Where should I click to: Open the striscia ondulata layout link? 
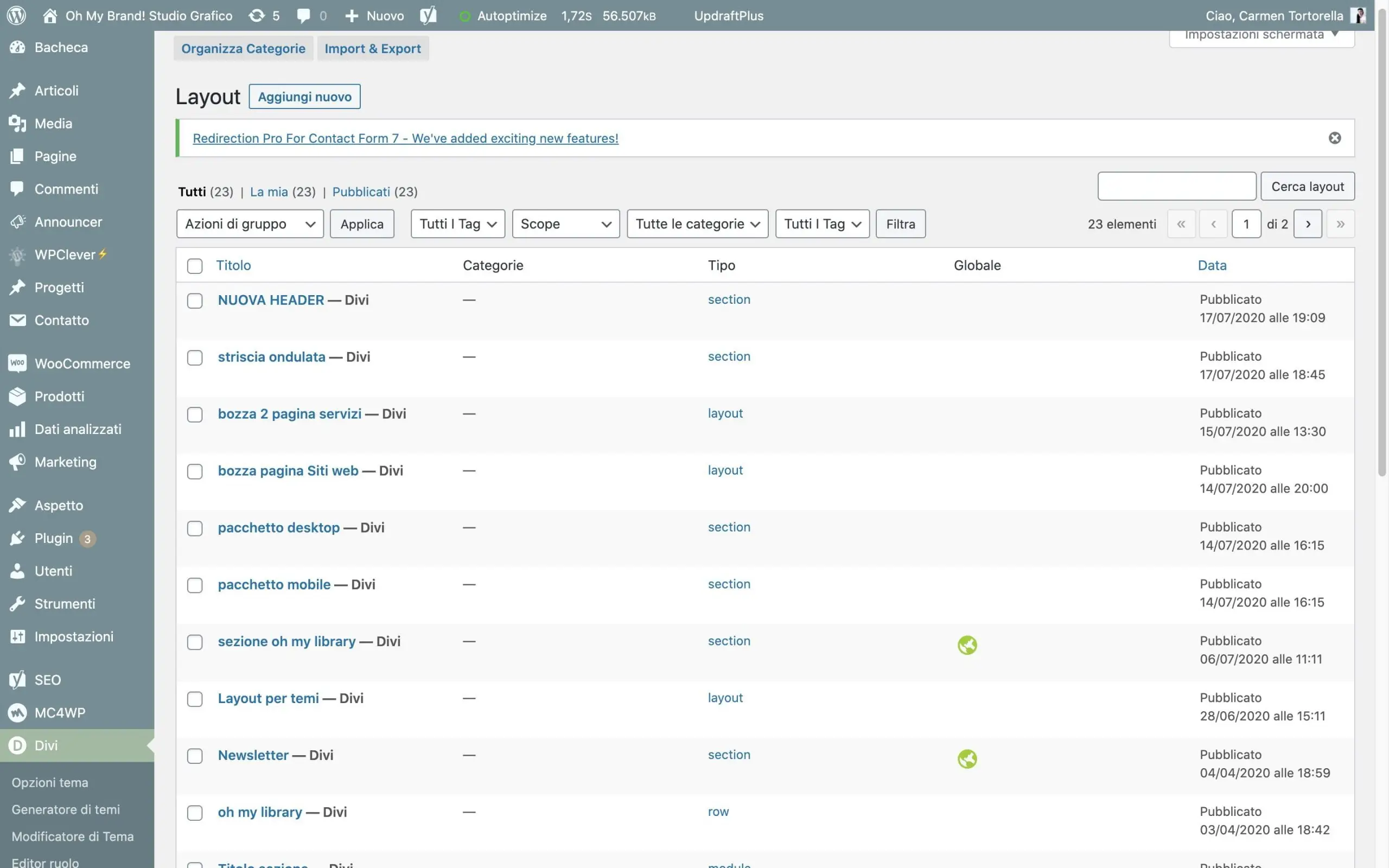point(271,357)
